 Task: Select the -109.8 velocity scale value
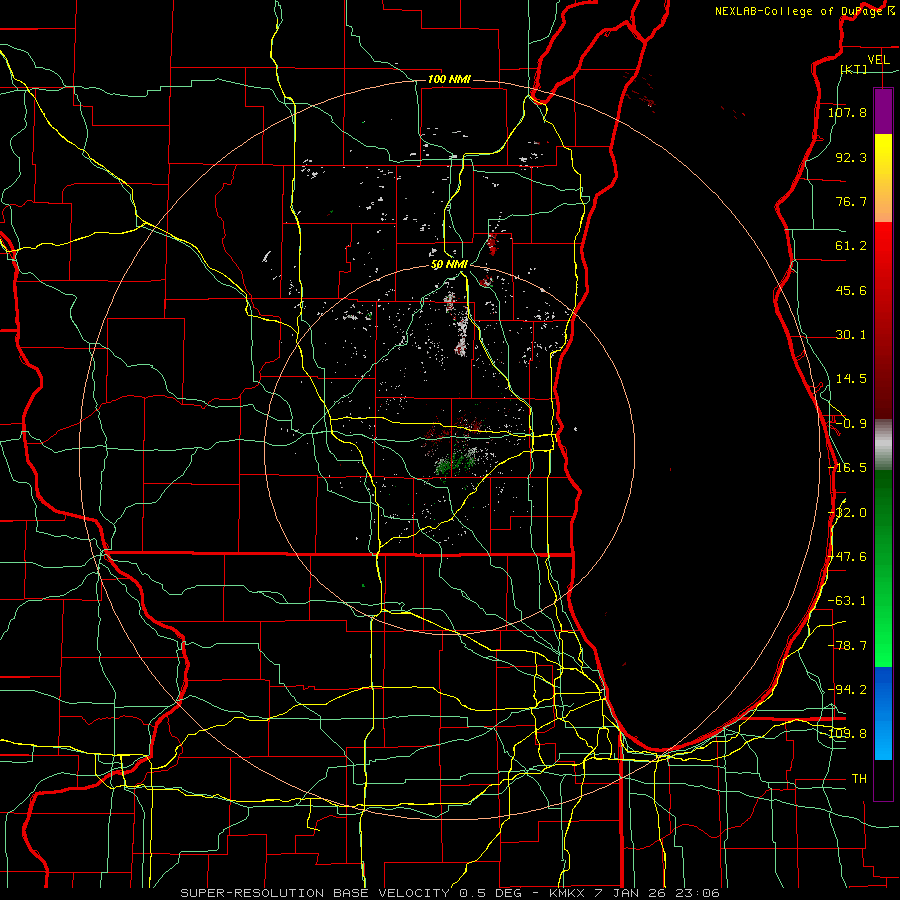[x=847, y=734]
